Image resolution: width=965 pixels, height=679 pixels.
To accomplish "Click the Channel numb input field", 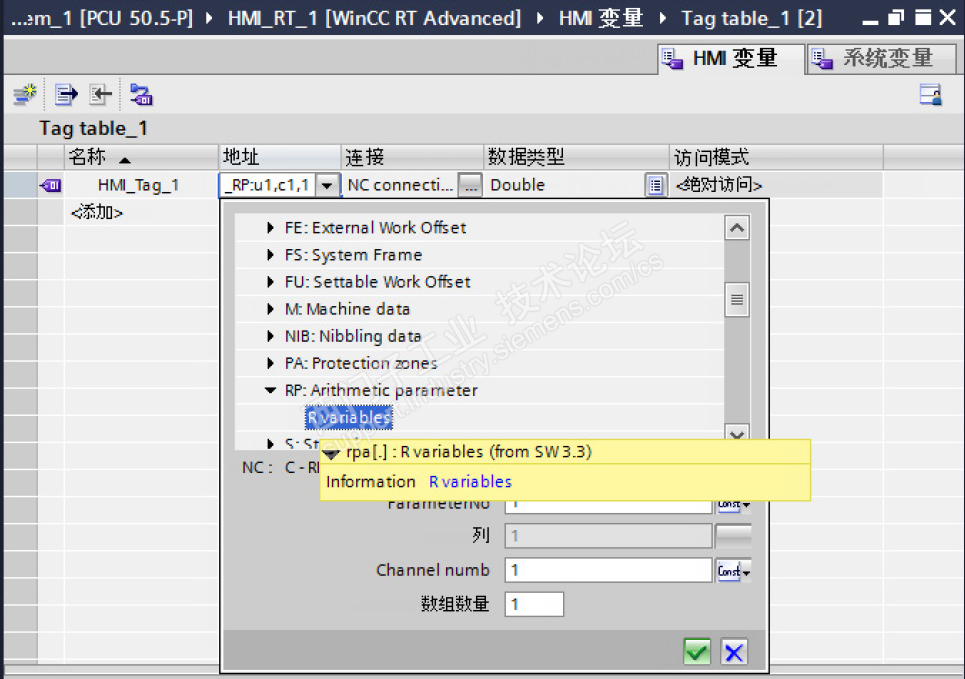I will 608,570.
